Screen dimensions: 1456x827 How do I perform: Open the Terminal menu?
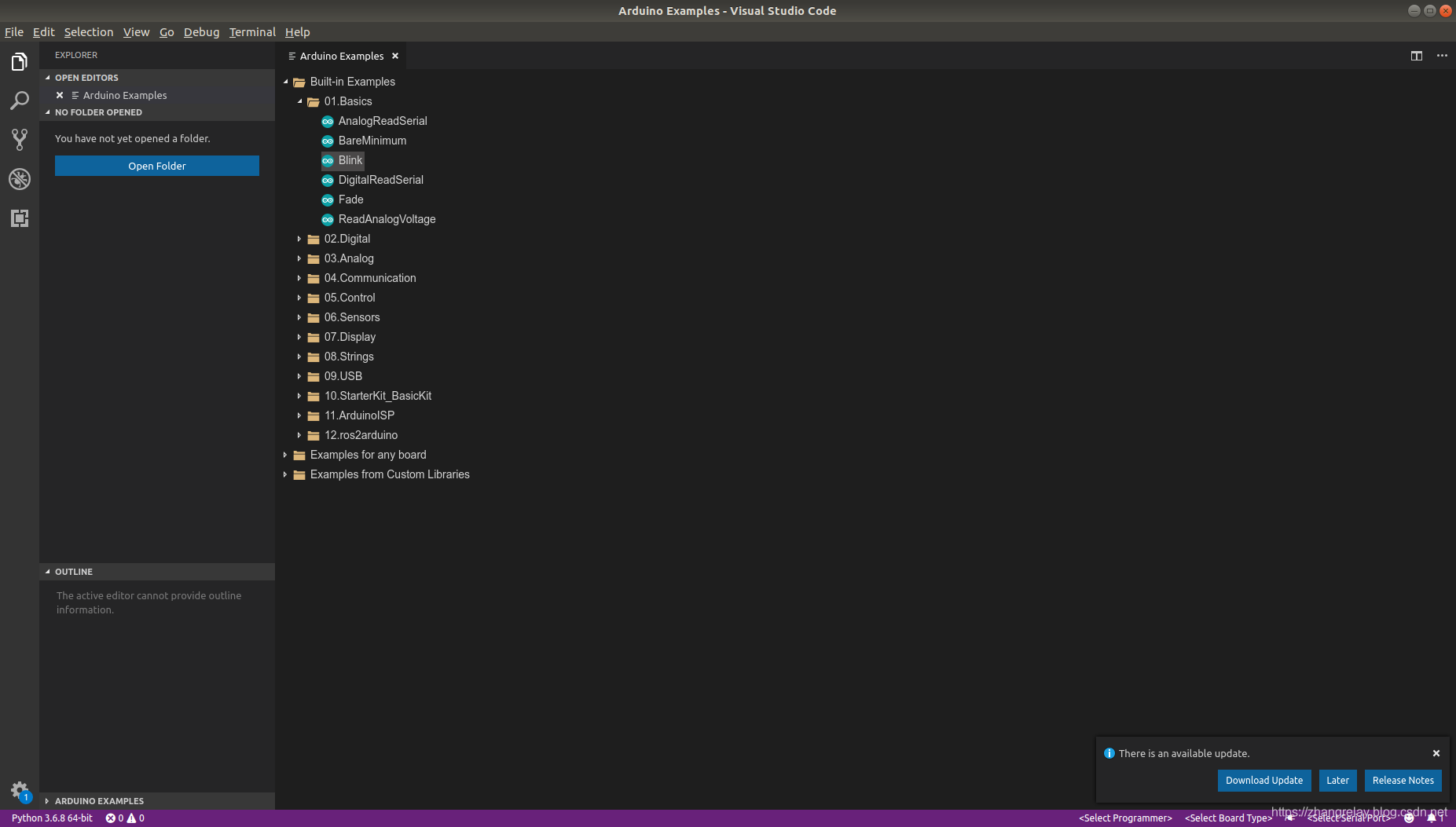point(252,32)
